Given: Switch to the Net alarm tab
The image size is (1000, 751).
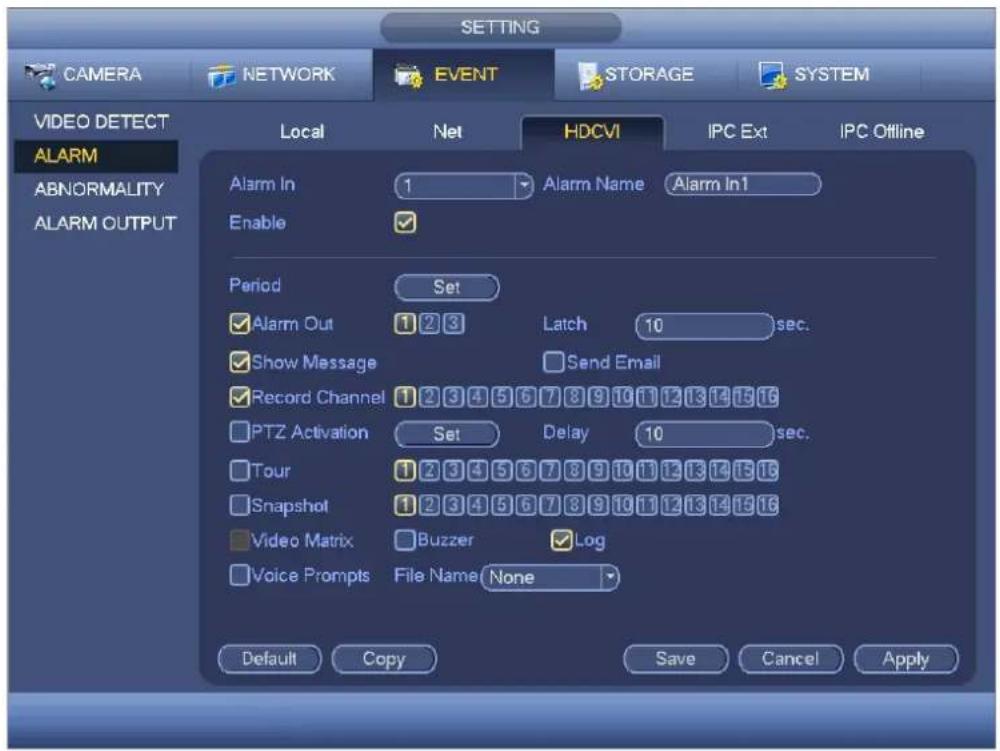Looking at the screenshot, I should pos(447,132).
